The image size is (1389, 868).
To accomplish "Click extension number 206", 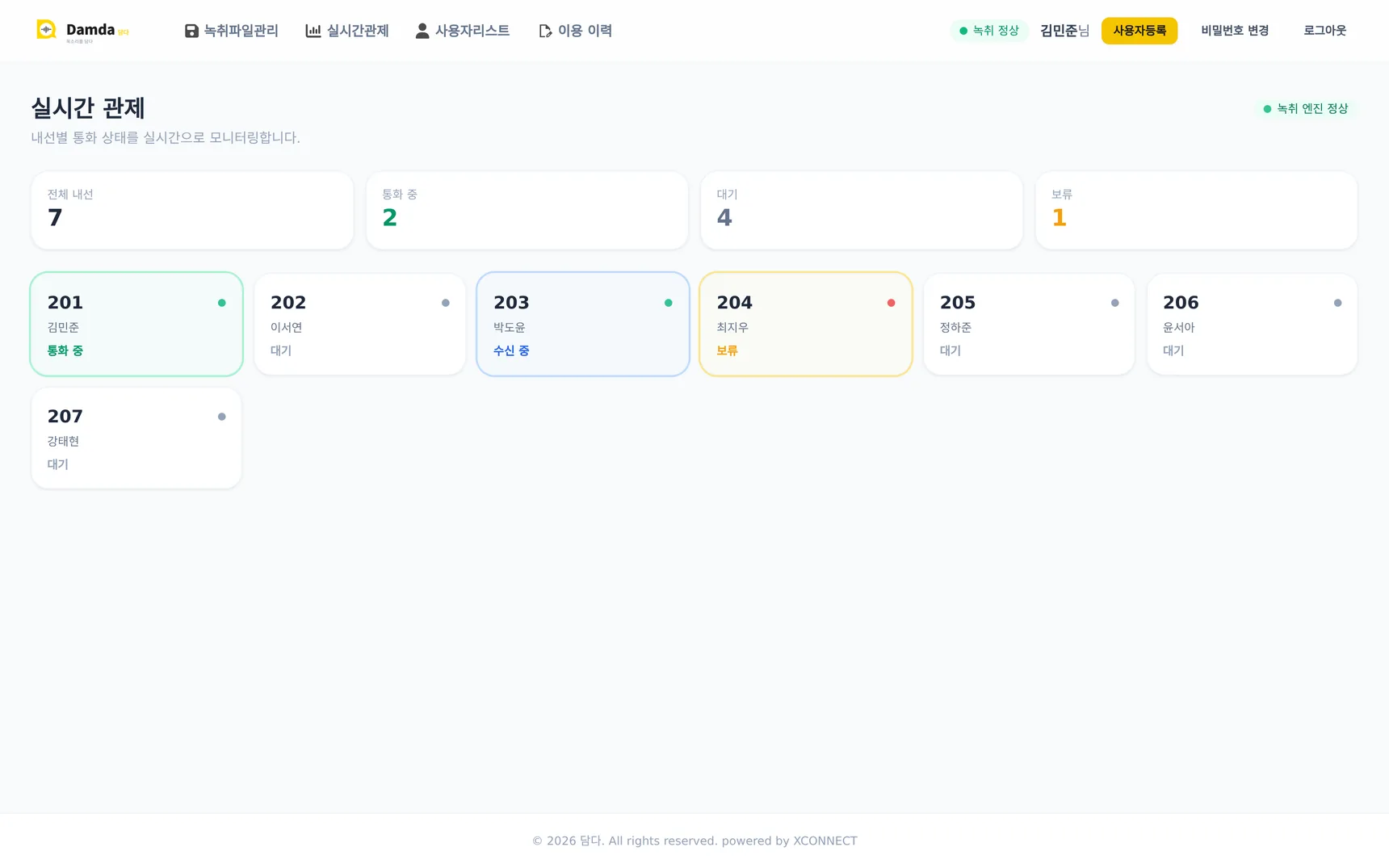I will (1181, 303).
